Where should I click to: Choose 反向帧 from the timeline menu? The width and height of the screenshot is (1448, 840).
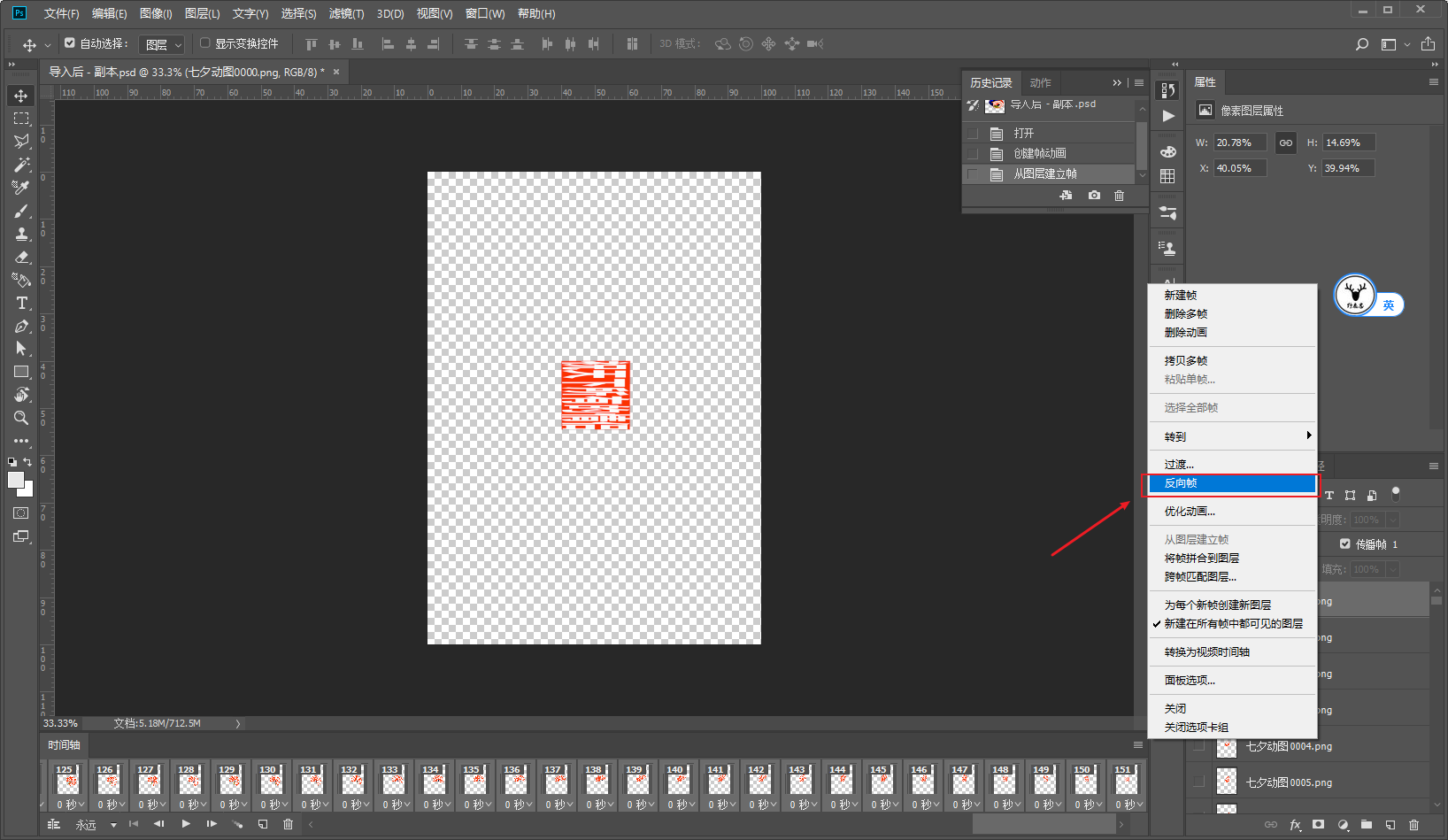tap(1232, 483)
